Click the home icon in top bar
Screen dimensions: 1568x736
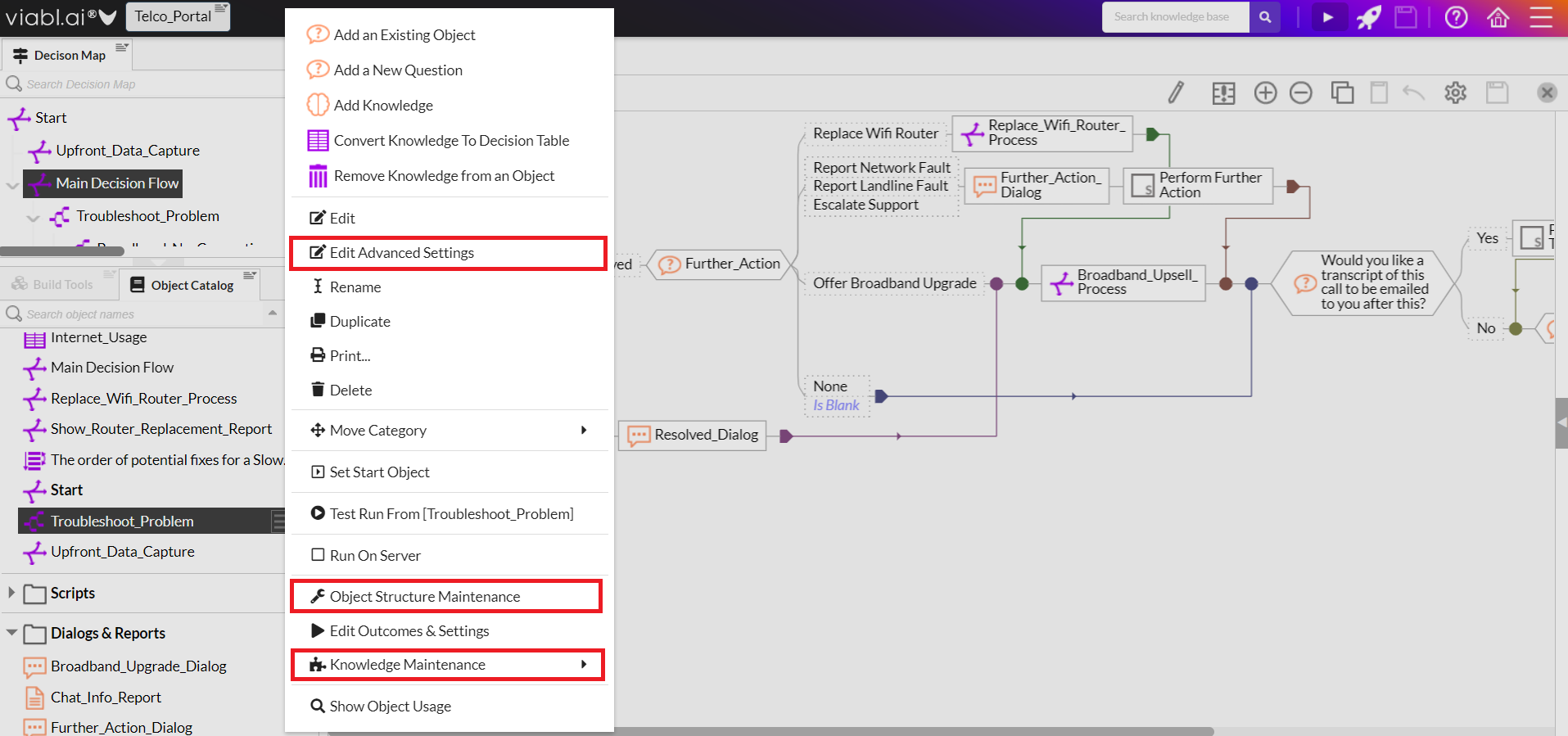click(x=1498, y=17)
